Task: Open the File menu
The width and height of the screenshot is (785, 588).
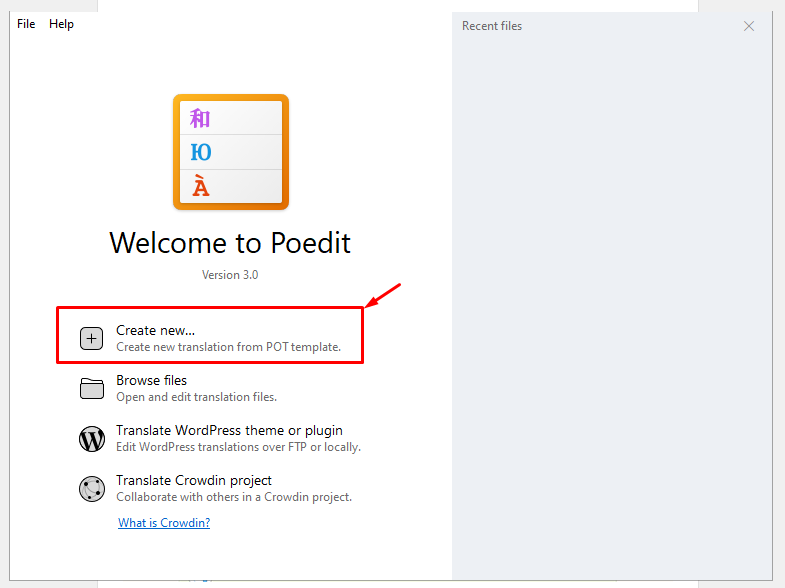Action: click(26, 24)
